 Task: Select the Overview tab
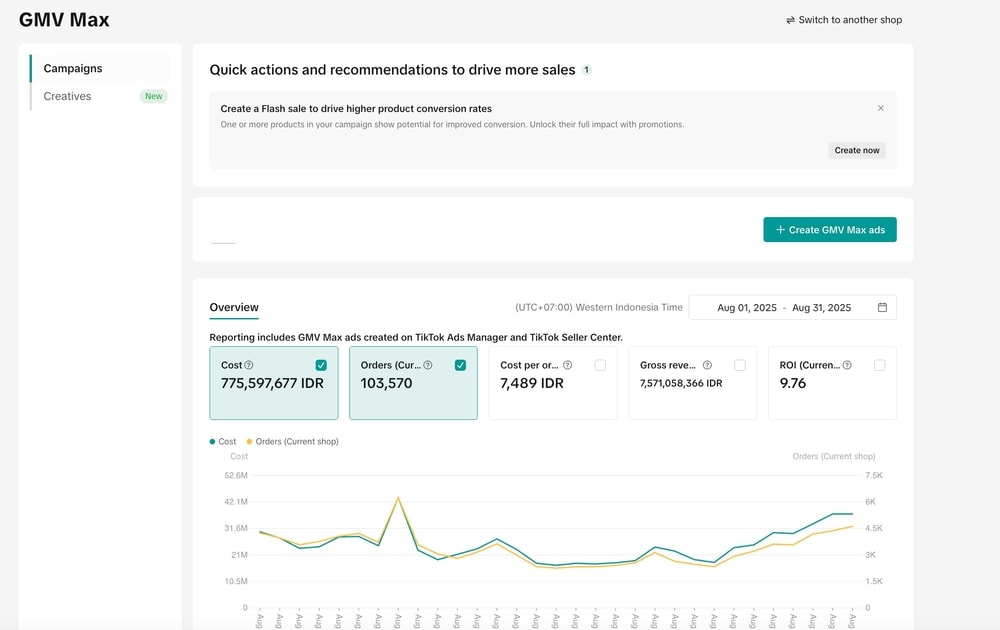(234, 307)
